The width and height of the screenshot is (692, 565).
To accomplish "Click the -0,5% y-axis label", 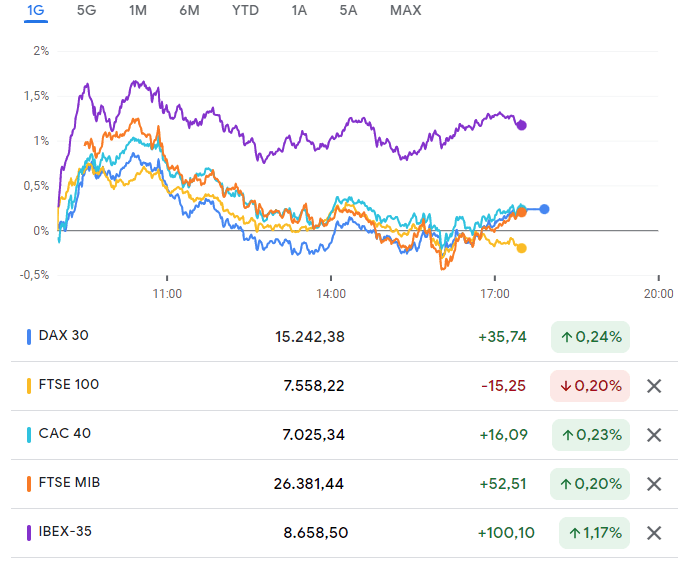I will pyautogui.click(x=34, y=275).
